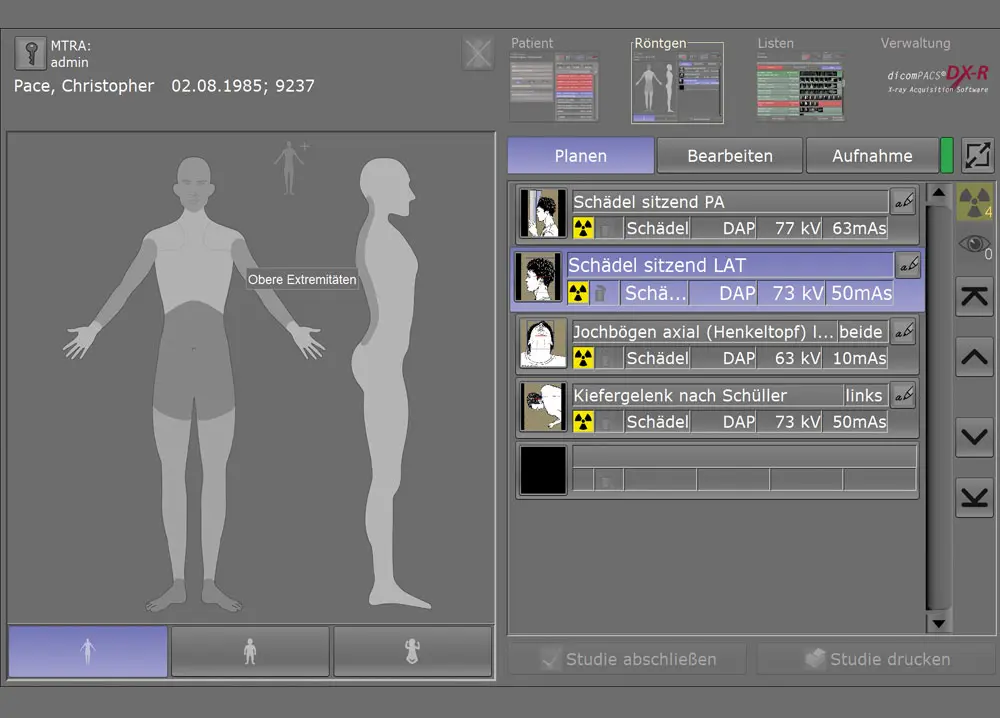Click the key icon for MTRA login

coord(30,55)
